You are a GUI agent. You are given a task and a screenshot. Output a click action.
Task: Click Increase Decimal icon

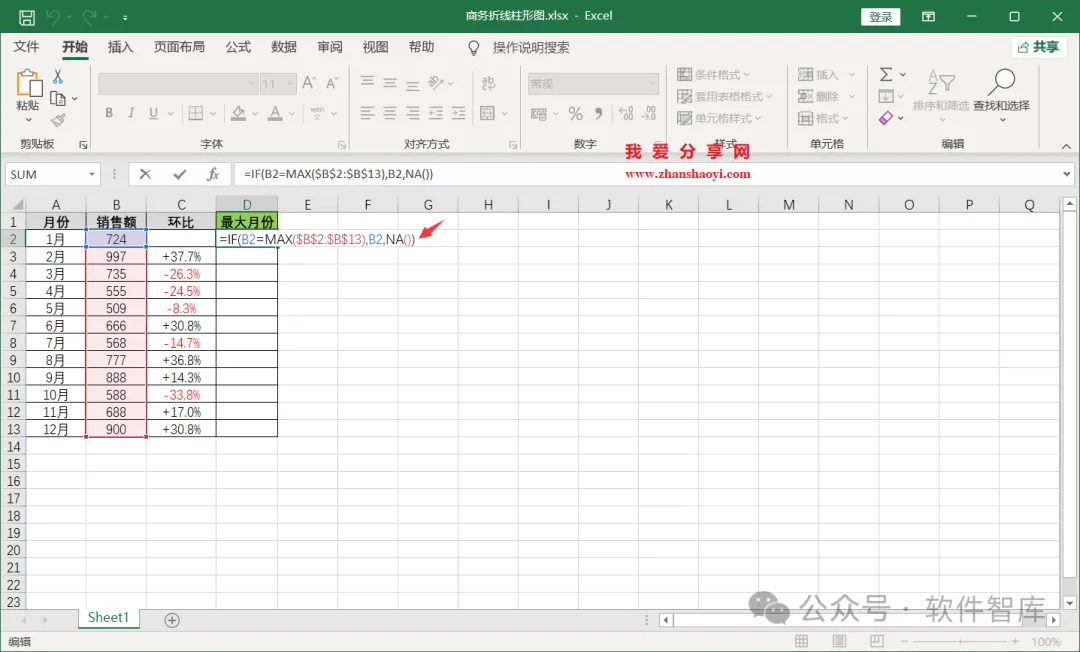pyautogui.click(x=626, y=114)
